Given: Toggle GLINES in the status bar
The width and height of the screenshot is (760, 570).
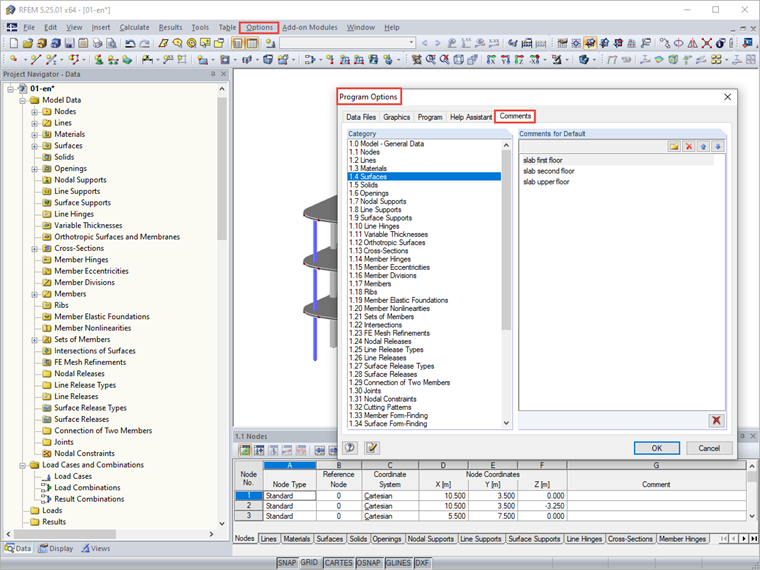Looking at the screenshot, I should click(x=398, y=563).
